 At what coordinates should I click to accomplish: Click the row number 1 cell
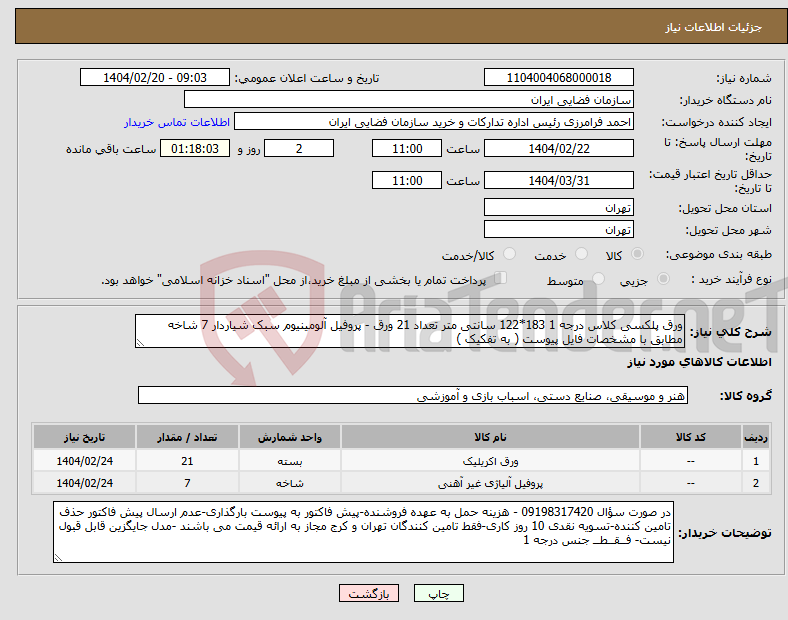point(755,461)
